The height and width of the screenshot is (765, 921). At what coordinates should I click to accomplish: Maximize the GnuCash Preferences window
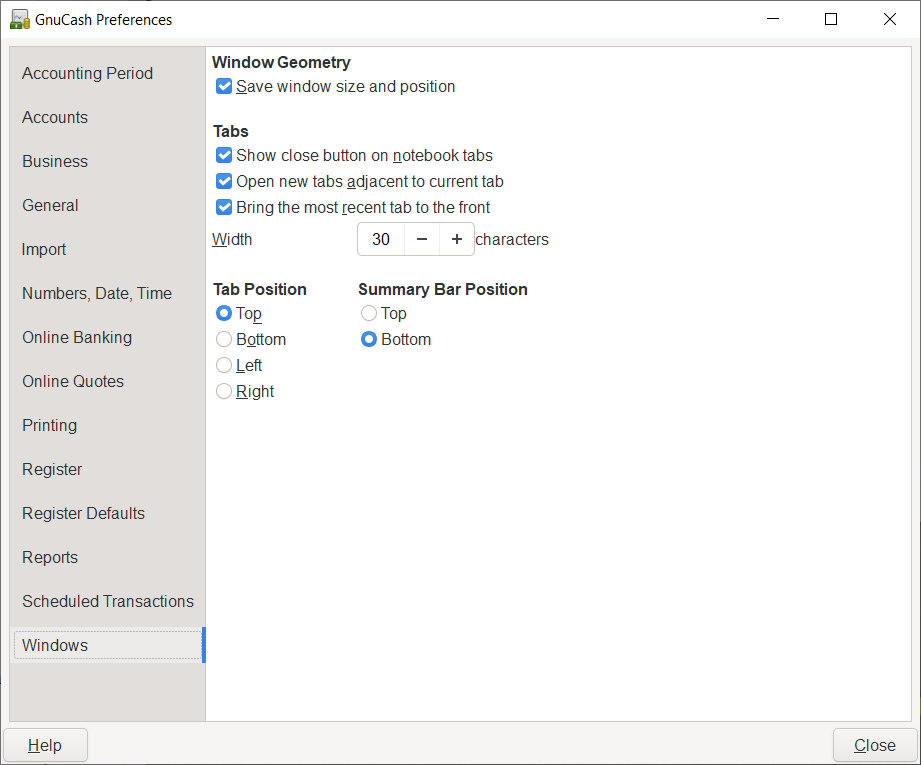[x=831, y=19]
